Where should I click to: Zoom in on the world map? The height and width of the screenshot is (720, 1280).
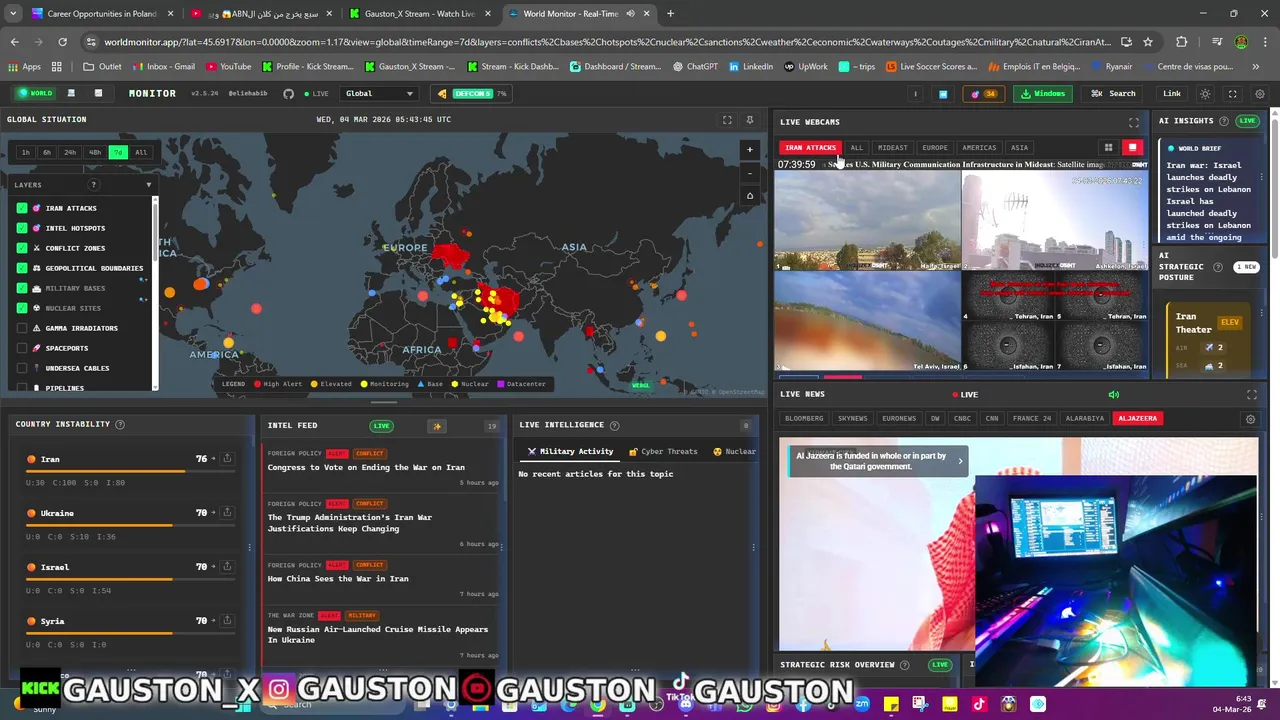[x=750, y=150]
